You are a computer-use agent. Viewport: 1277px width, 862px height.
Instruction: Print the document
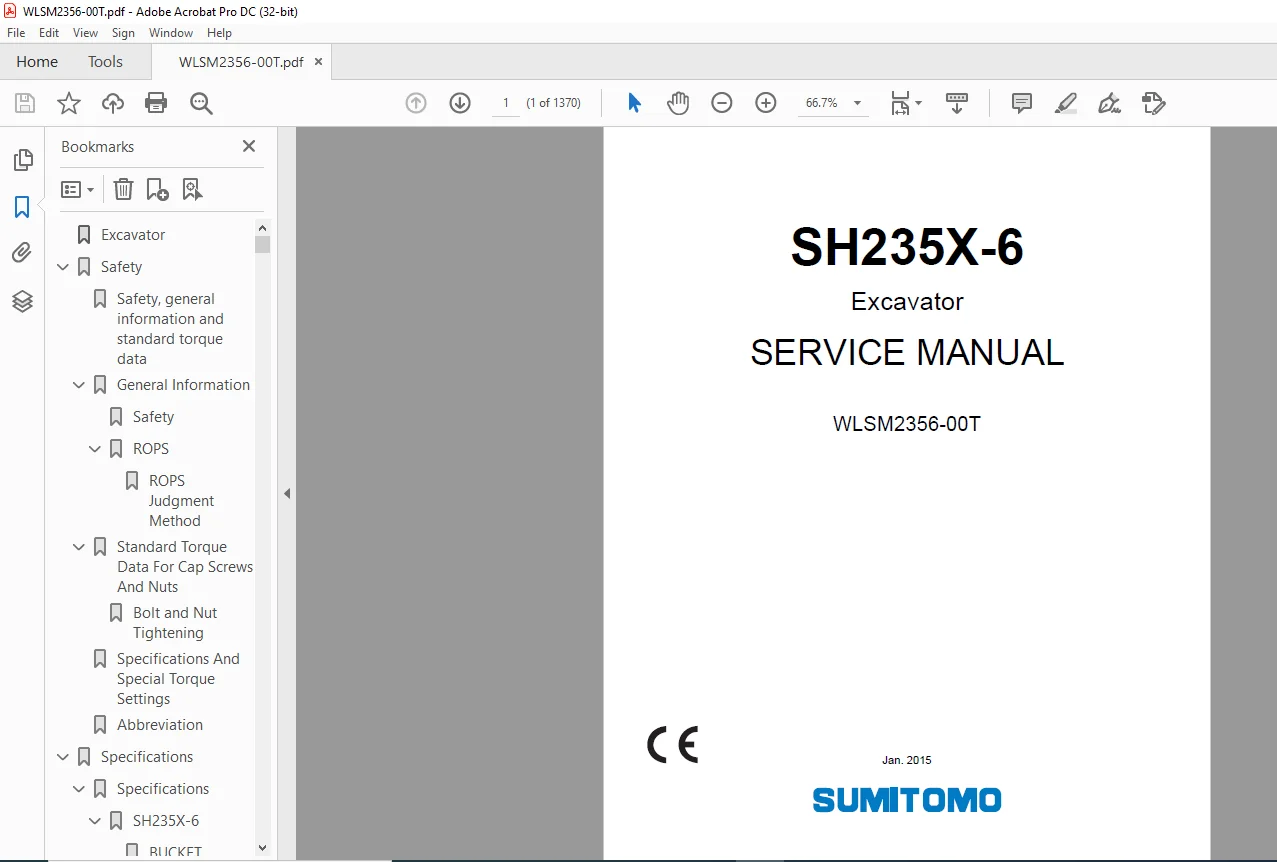click(156, 103)
